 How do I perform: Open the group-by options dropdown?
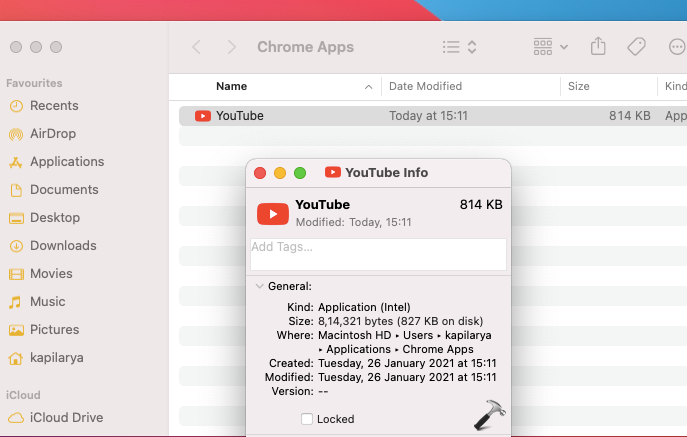tap(551, 47)
